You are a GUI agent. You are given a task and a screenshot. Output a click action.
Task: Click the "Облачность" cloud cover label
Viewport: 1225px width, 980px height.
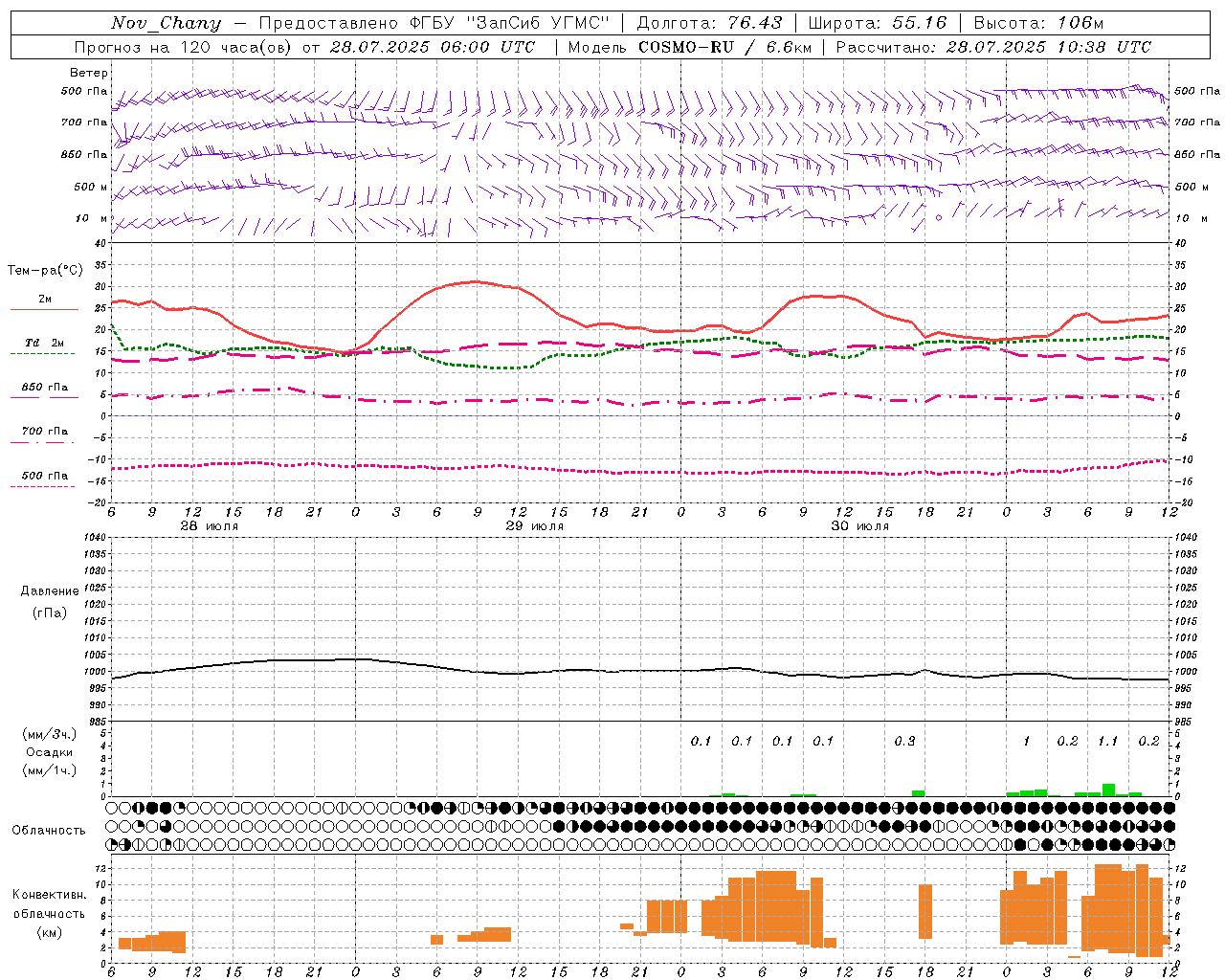point(49,830)
